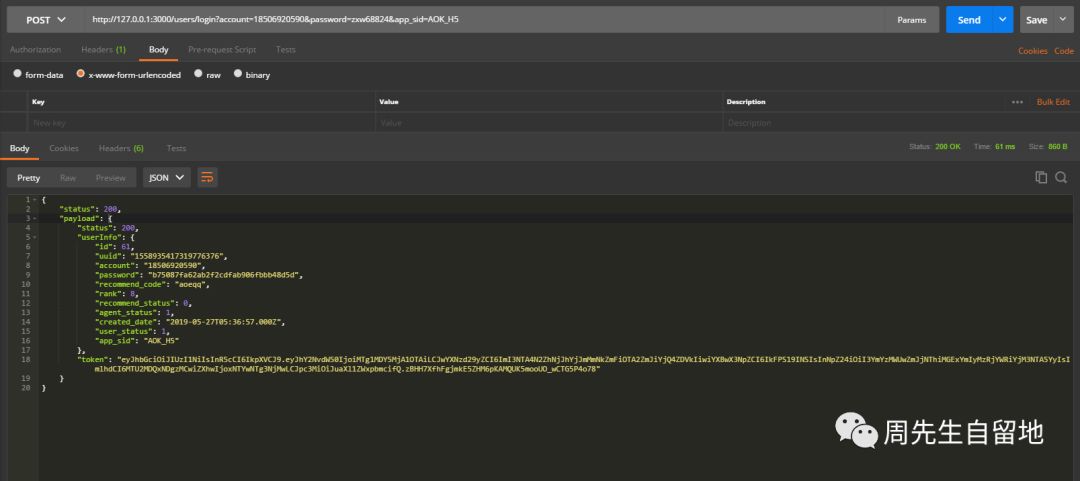Click the "password" hash value
Viewport: 1080px width, 481px height.
225,274
